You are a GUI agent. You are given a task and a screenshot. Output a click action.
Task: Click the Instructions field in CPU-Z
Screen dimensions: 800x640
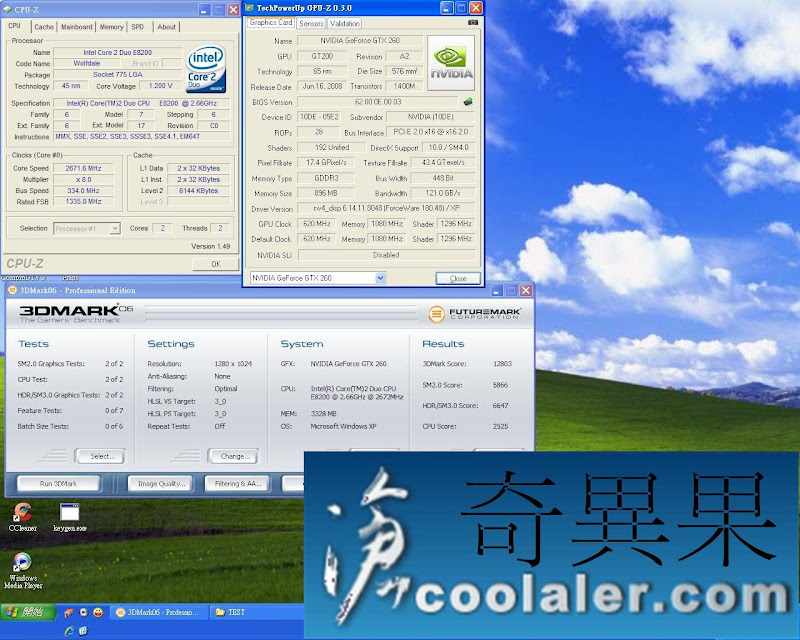[142, 137]
